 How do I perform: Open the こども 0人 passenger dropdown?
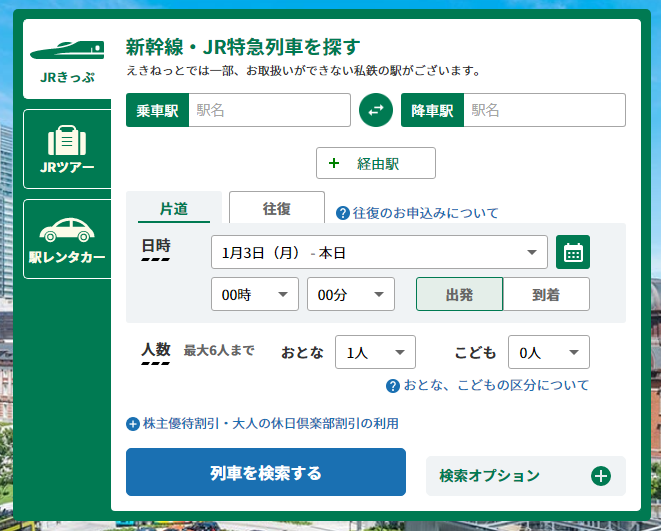click(x=548, y=352)
